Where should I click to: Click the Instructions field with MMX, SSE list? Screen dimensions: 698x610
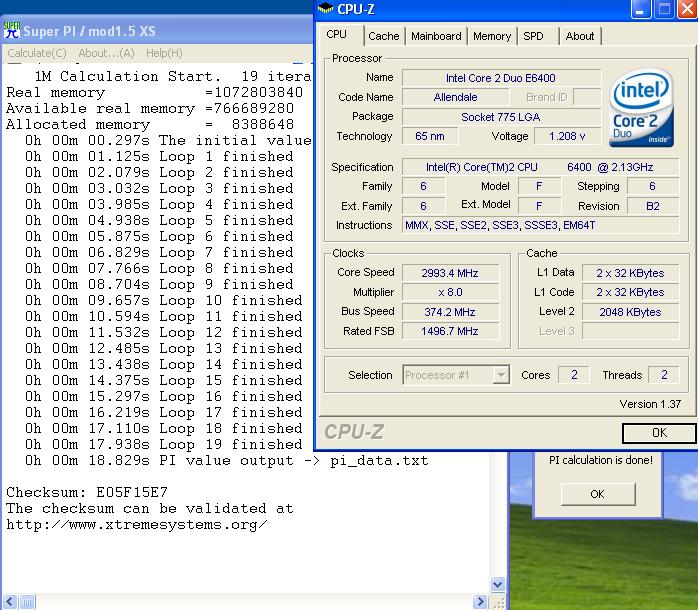[x=540, y=225]
